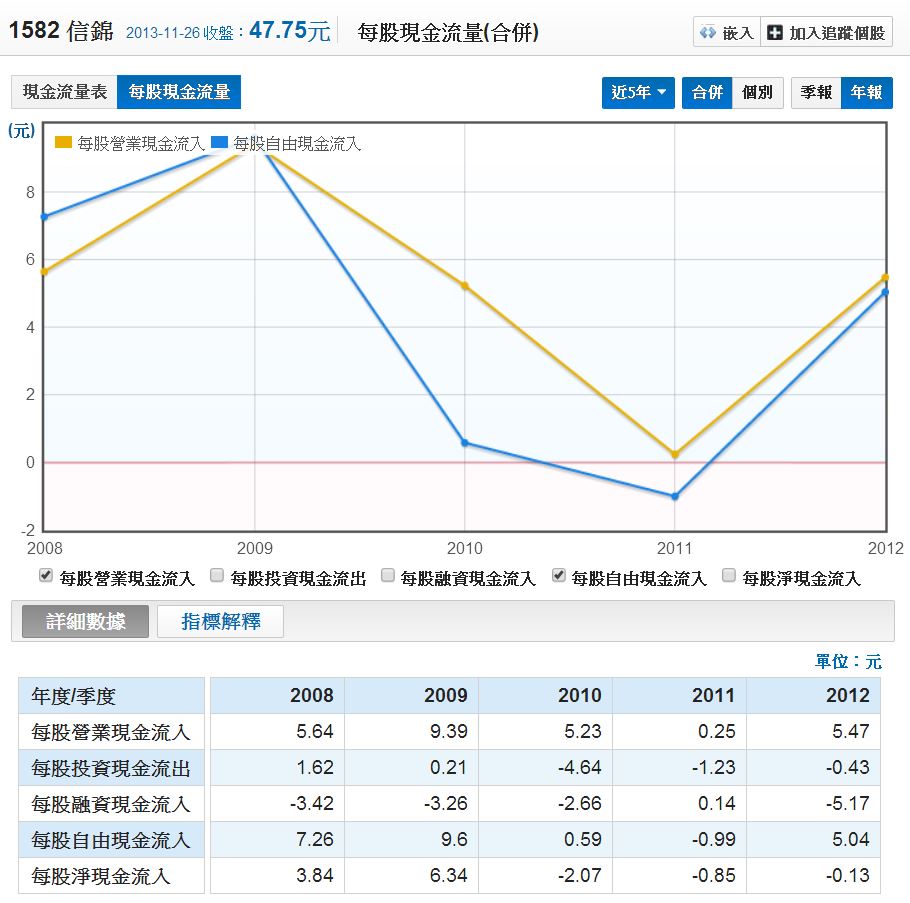The width and height of the screenshot is (910, 903).
Task: Open the 近5年 period dropdown
Action: tap(638, 93)
